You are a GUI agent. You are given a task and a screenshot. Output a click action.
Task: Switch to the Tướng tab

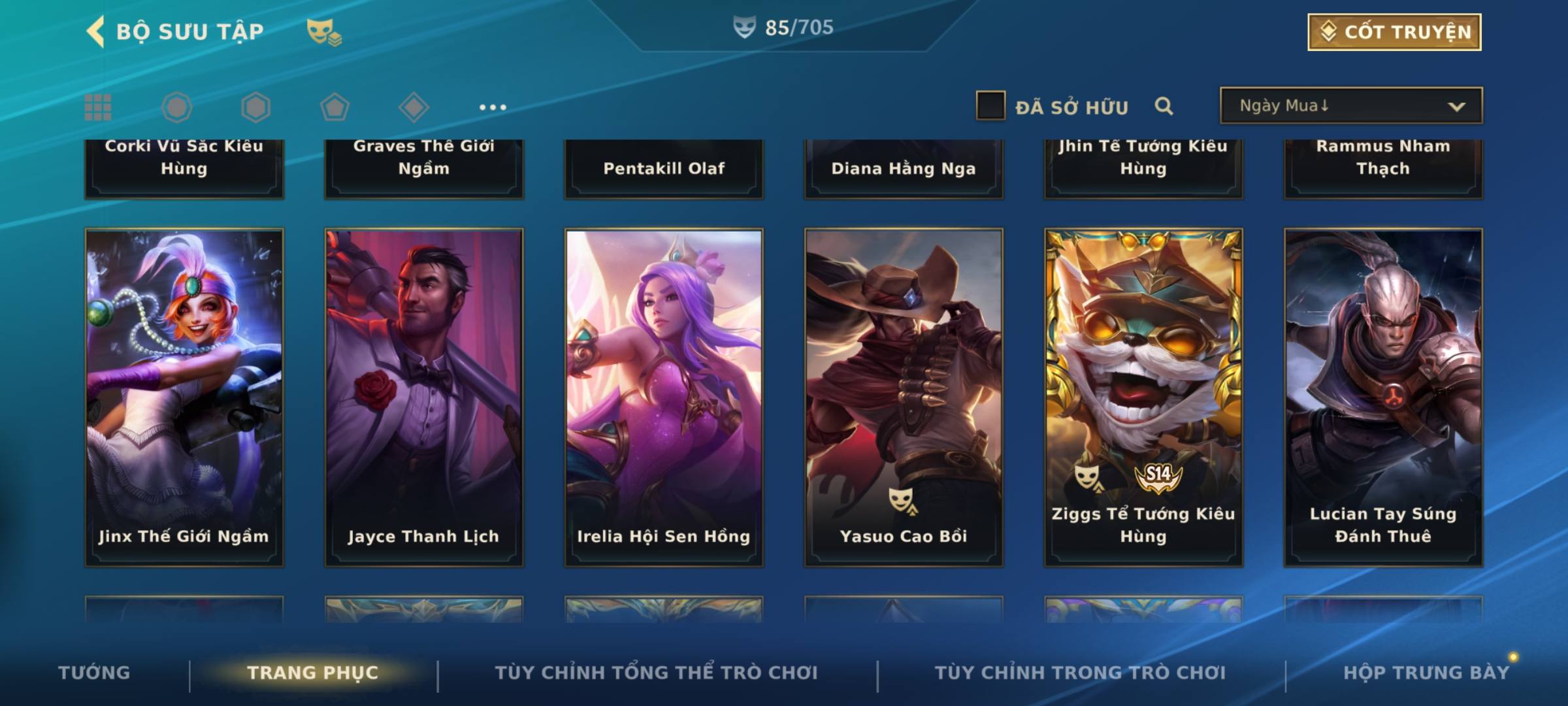pos(94,672)
